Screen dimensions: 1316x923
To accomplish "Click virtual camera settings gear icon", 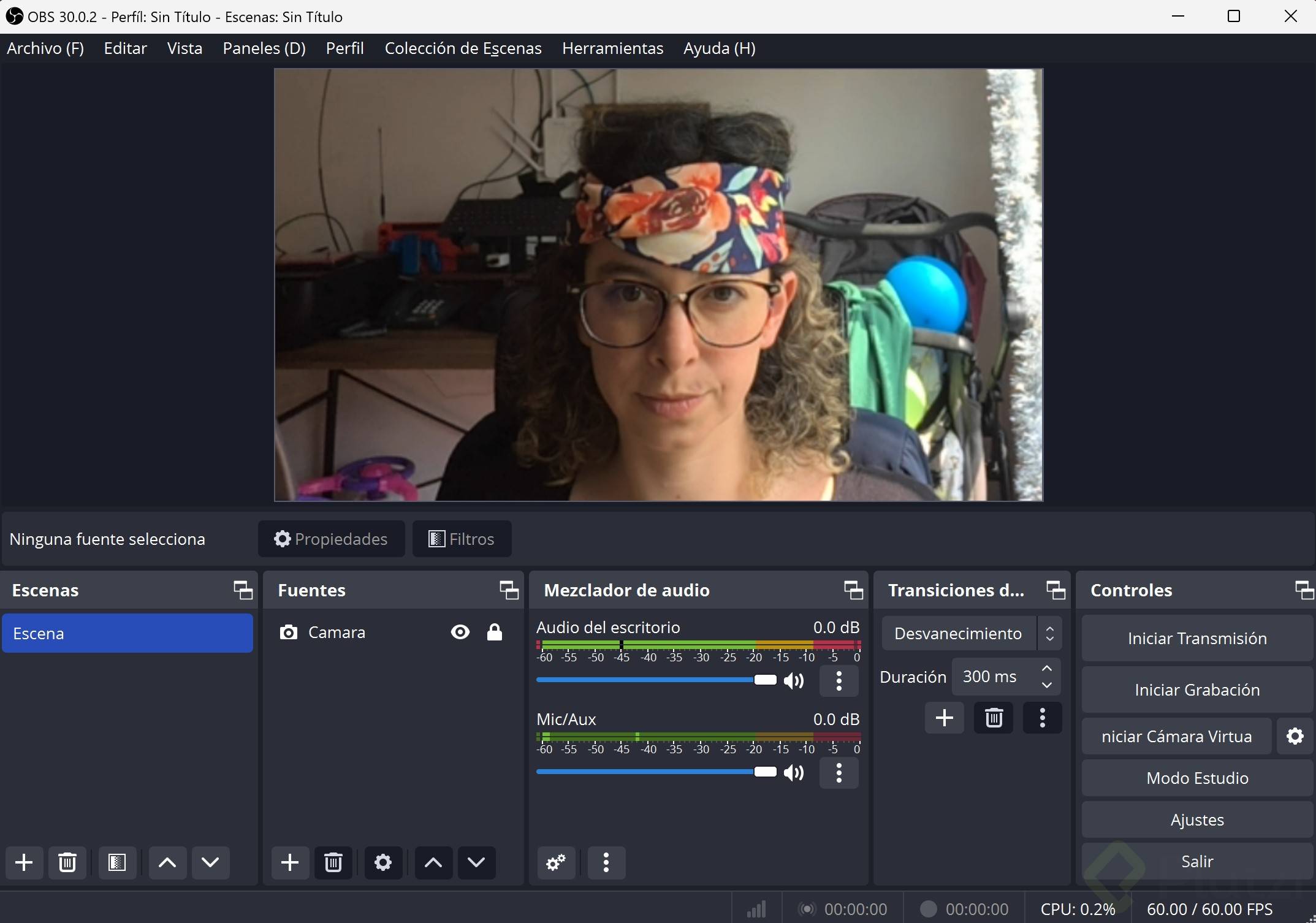I will [x=1295, y=736].
